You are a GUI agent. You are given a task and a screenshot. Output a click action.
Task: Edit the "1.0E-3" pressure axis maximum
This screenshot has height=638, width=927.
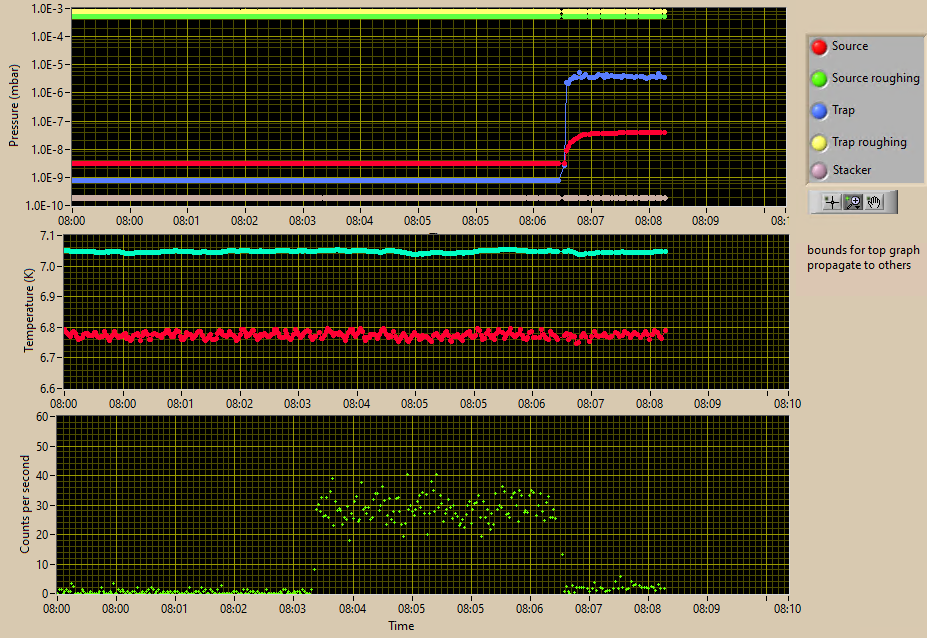[48, 9]
